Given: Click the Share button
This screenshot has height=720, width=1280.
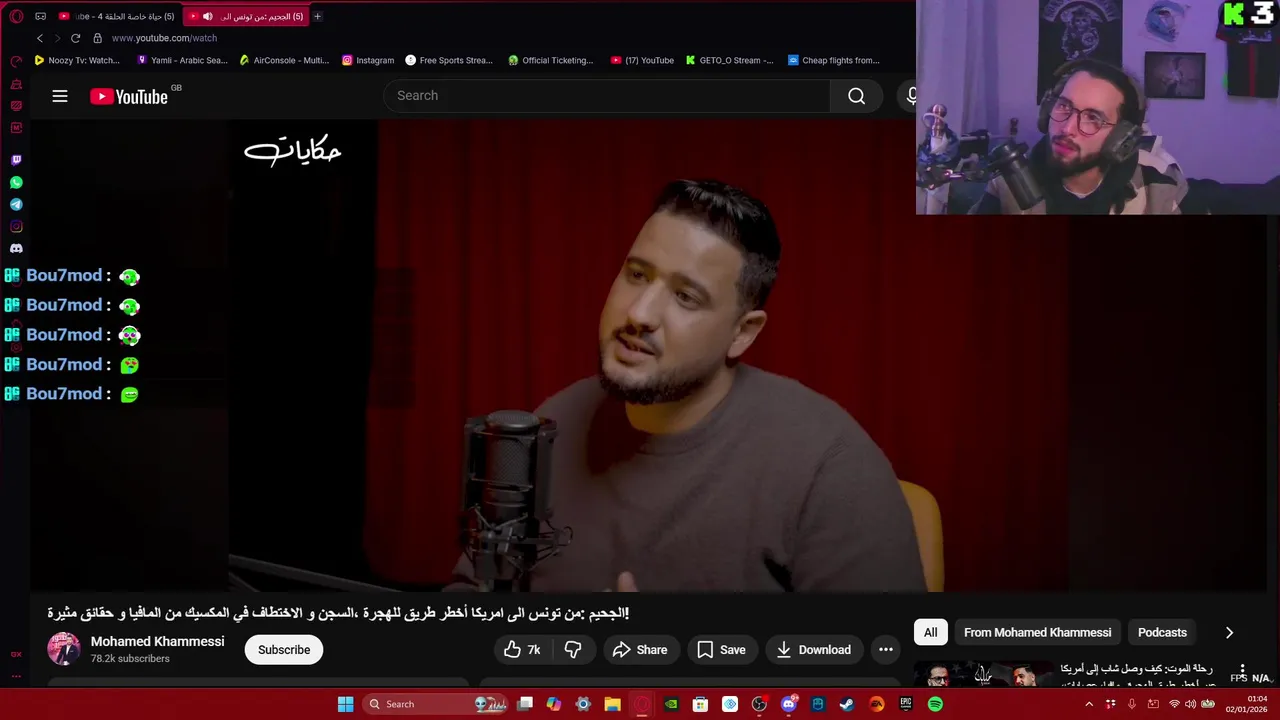Looking at the screenshot, I should tap(640, 650).
